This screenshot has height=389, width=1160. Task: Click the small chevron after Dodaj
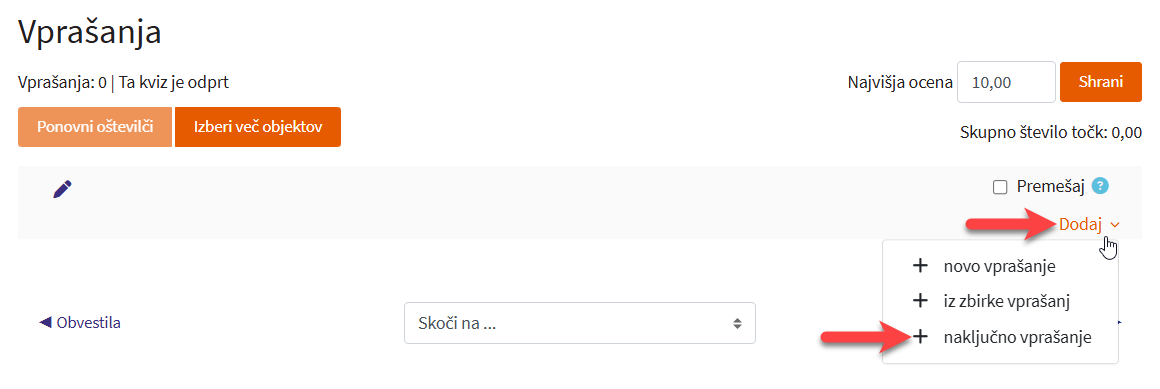1115,225
